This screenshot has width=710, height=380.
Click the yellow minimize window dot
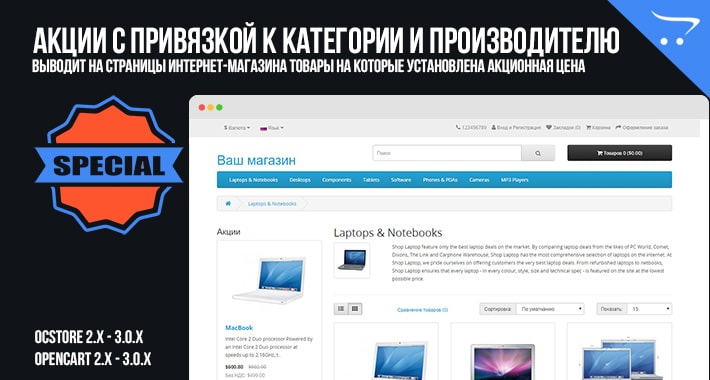pyautogui.click(x=211, y=107)
